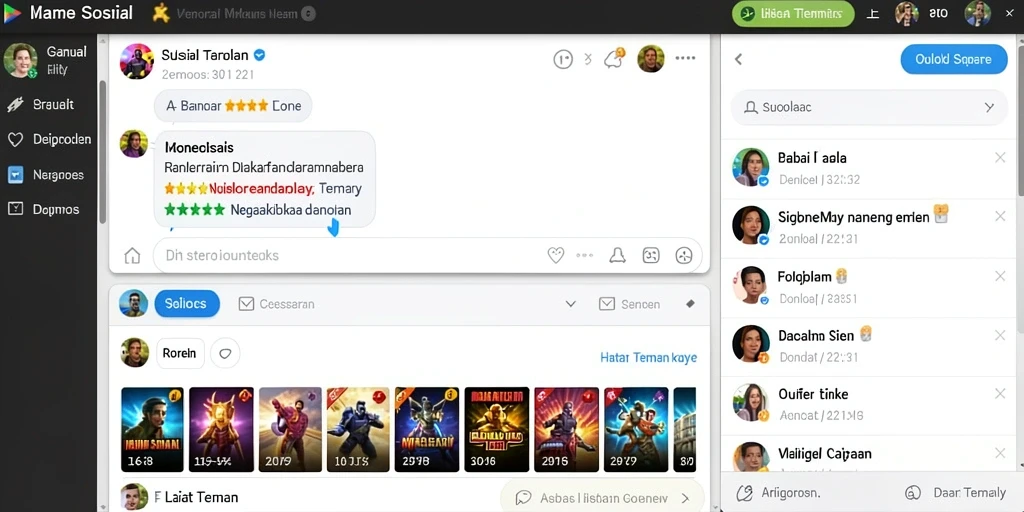Click the Sencen mail option
1024x512 pixels.
[630, 304]
